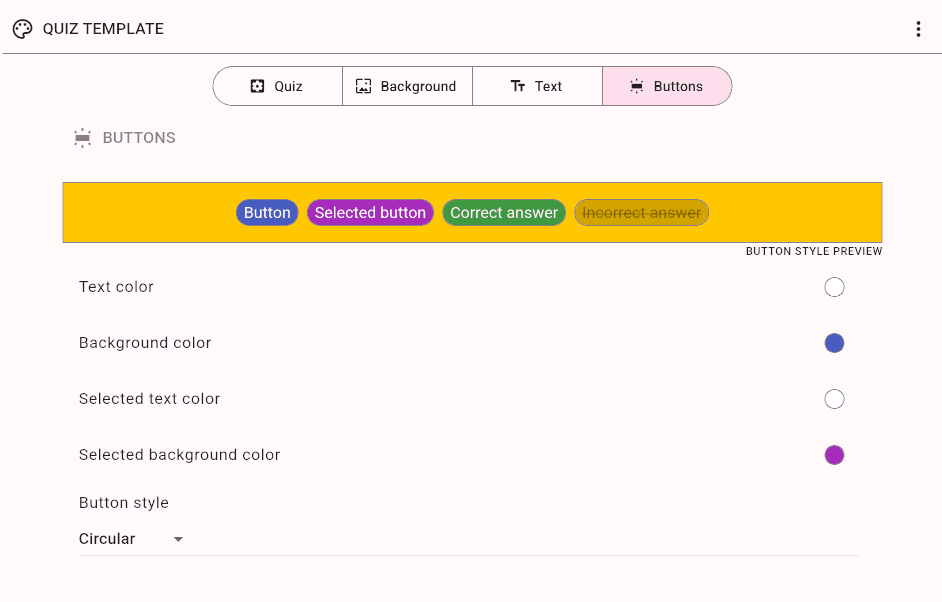Select the Buttons tab icon
Viewport: 942px width, 602px height.
point(636,86)
